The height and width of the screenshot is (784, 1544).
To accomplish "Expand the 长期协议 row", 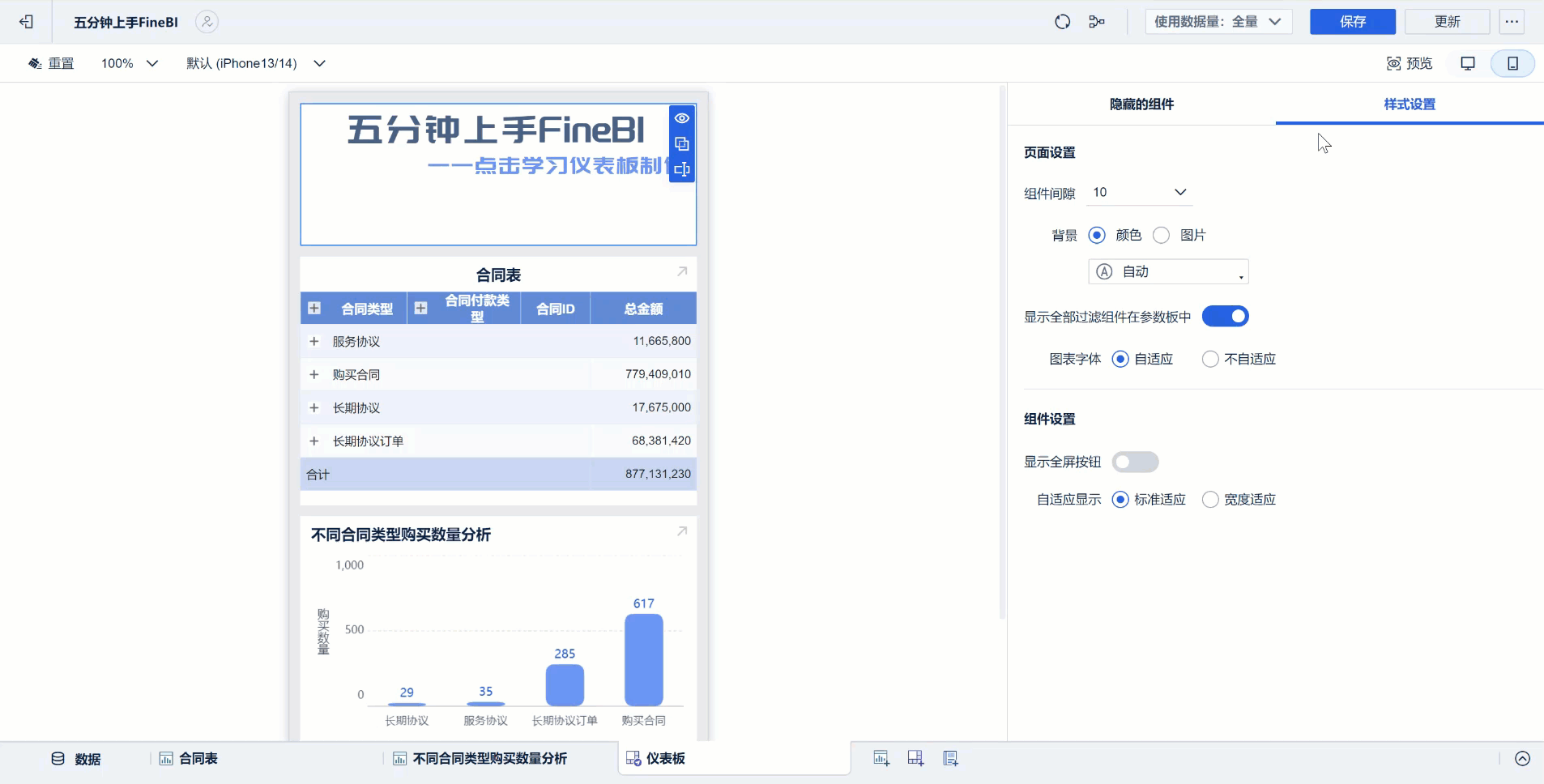I will click(314, 407).
